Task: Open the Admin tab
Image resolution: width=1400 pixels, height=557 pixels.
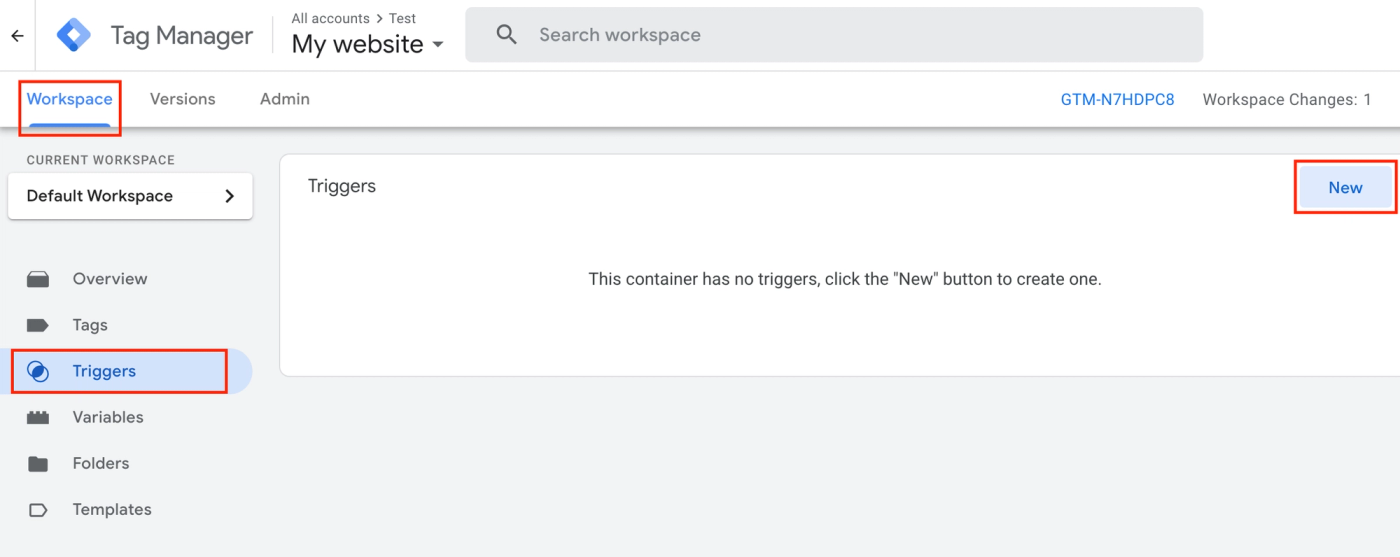Action: click(x=285, y=99)
